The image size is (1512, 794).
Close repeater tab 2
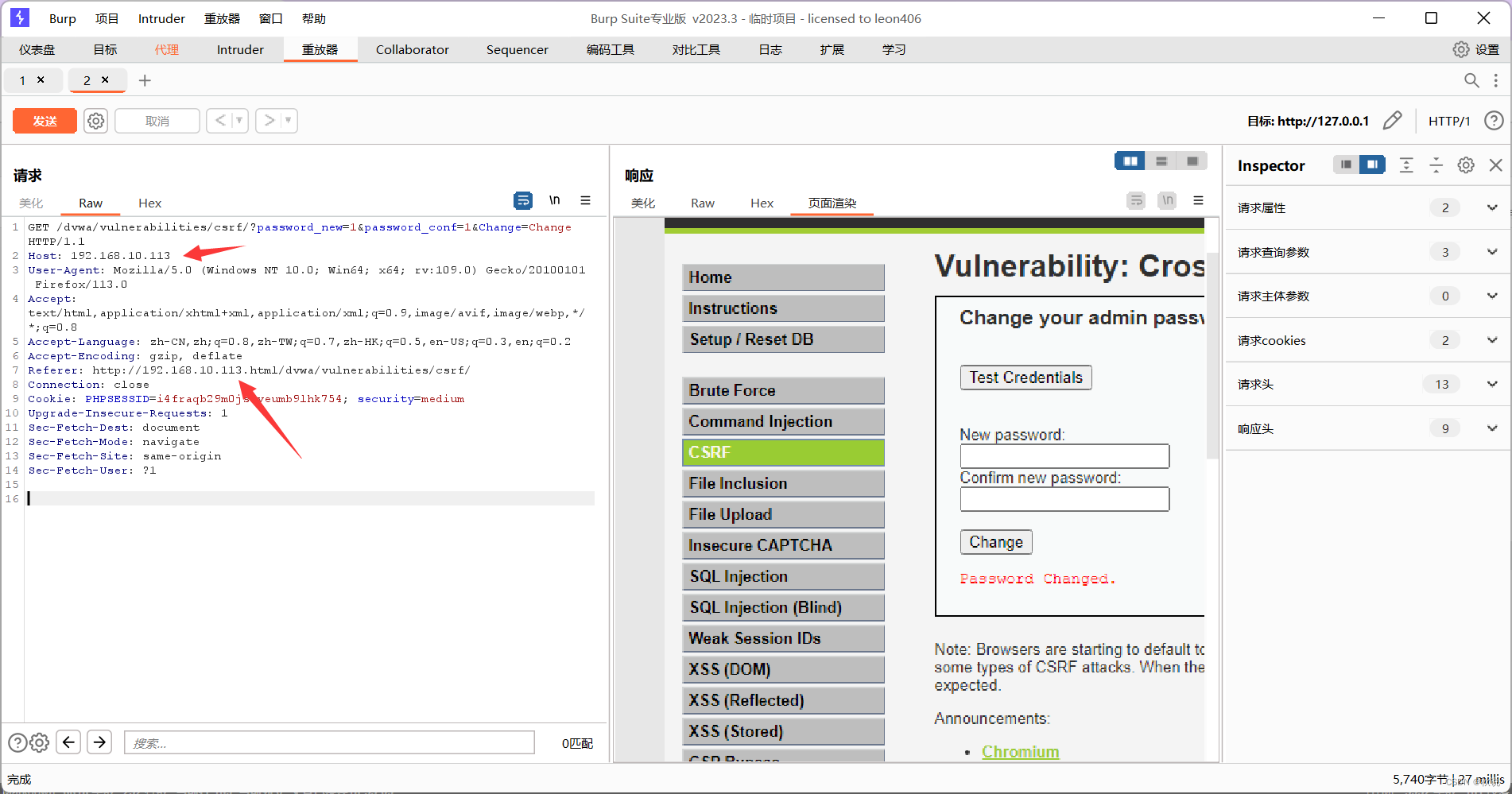pos(105,79)
